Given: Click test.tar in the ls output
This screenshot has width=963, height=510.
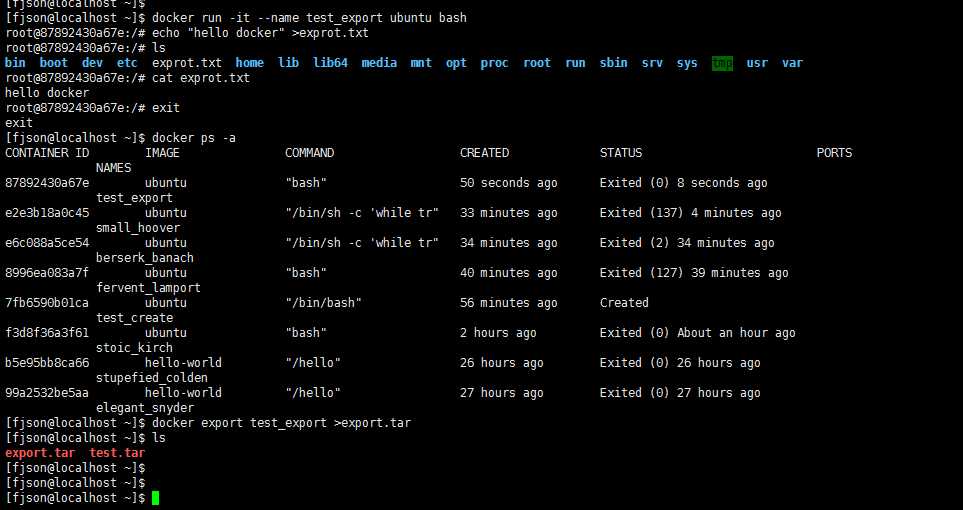Looking at the screenshot, I should pos(117,453).
